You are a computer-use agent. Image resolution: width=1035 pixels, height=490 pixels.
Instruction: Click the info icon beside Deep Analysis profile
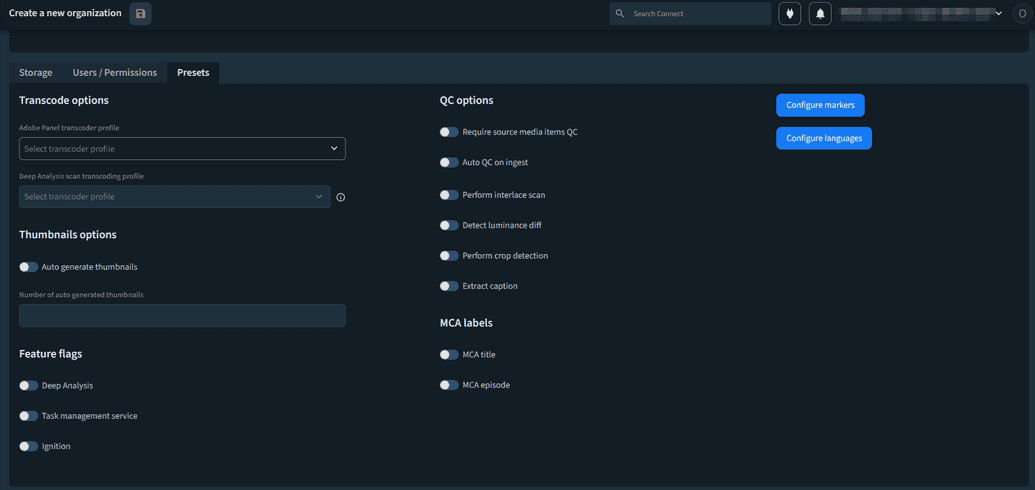pyautogui.click(x=341, y=197)
